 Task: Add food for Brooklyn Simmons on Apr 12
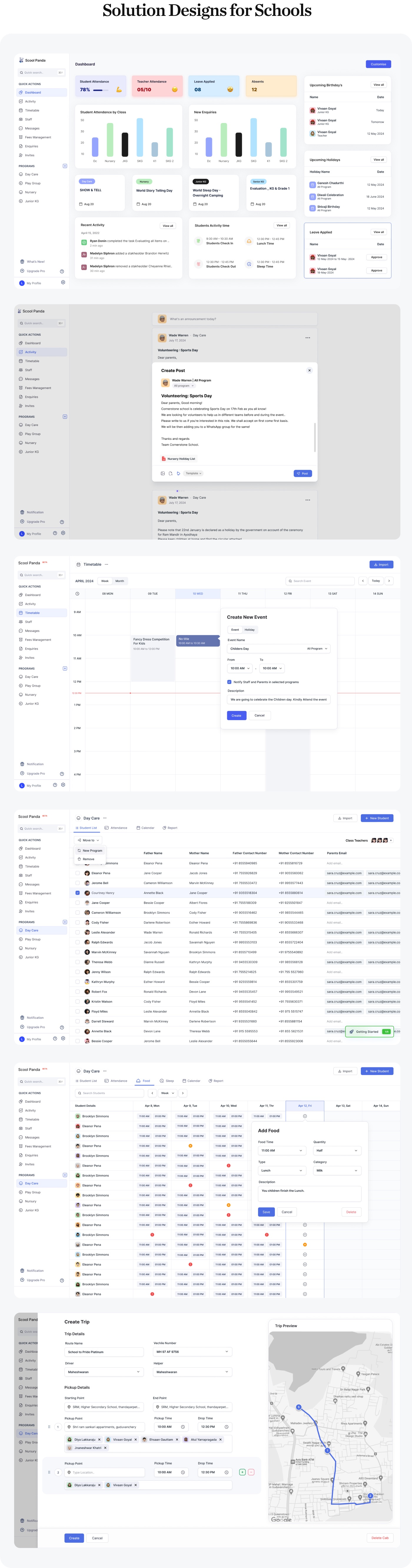coord(305,1116)
